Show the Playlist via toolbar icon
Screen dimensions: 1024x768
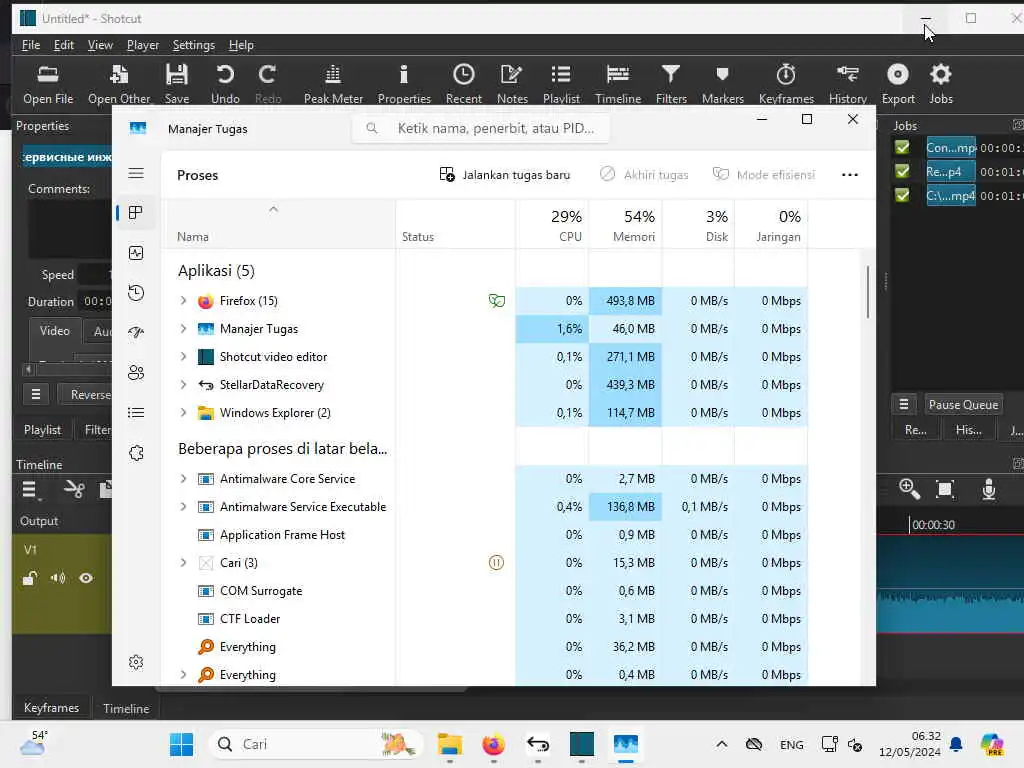coord(561,85)
